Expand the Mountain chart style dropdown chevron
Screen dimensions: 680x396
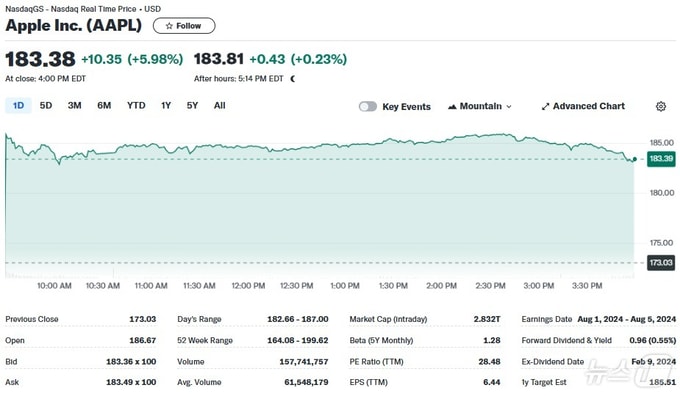(509, 107)
